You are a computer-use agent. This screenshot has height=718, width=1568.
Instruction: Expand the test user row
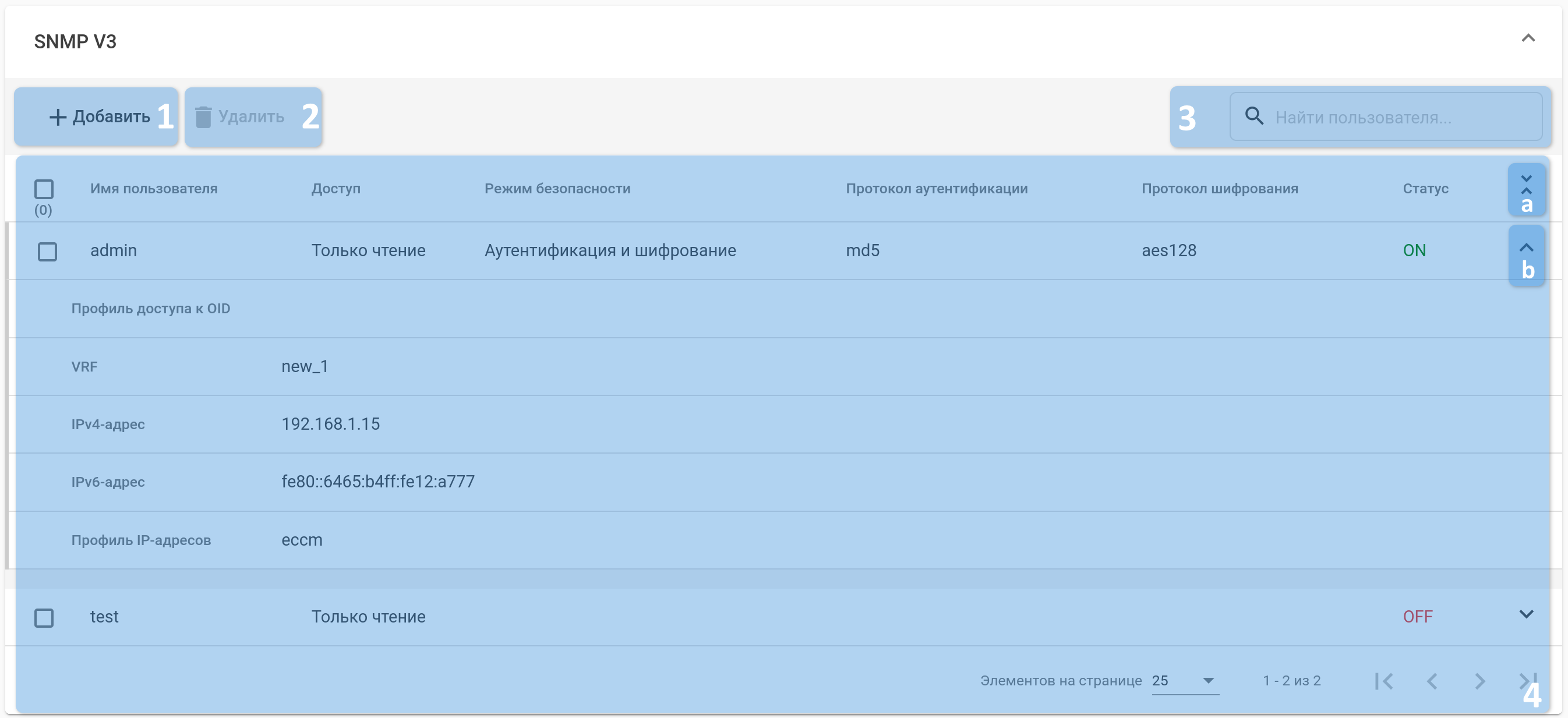pos(1526,614)
